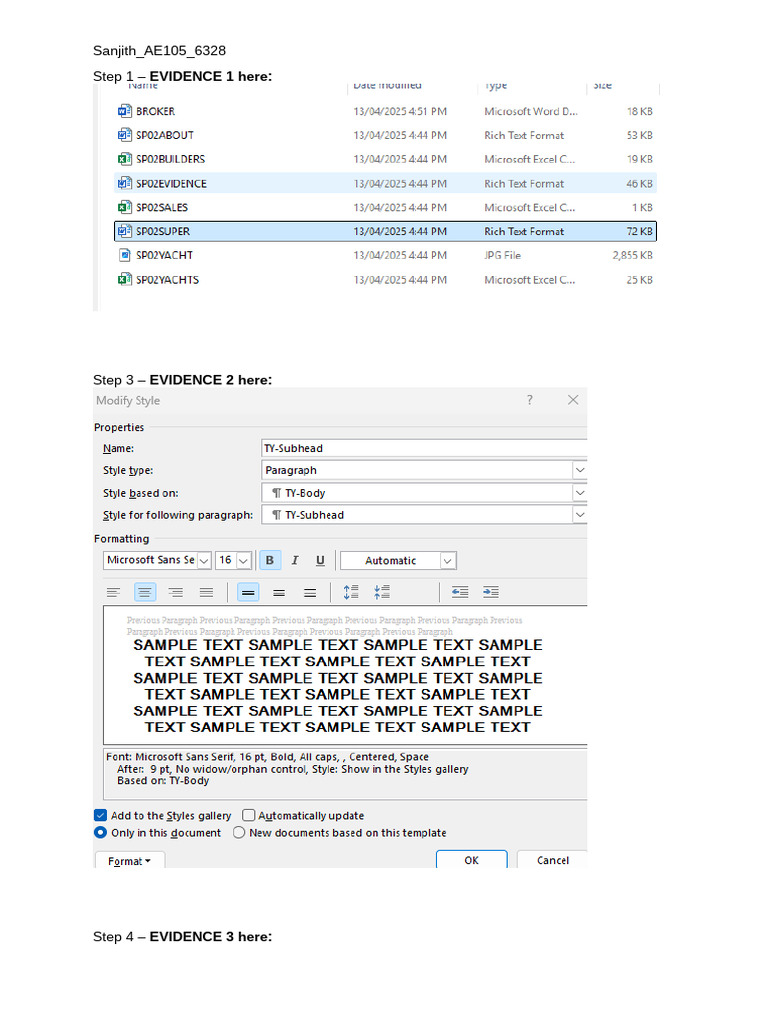
Task: Click the SP02BUILDERS Excel file icon
Action: pyautogui.click(x=124, y=159)
